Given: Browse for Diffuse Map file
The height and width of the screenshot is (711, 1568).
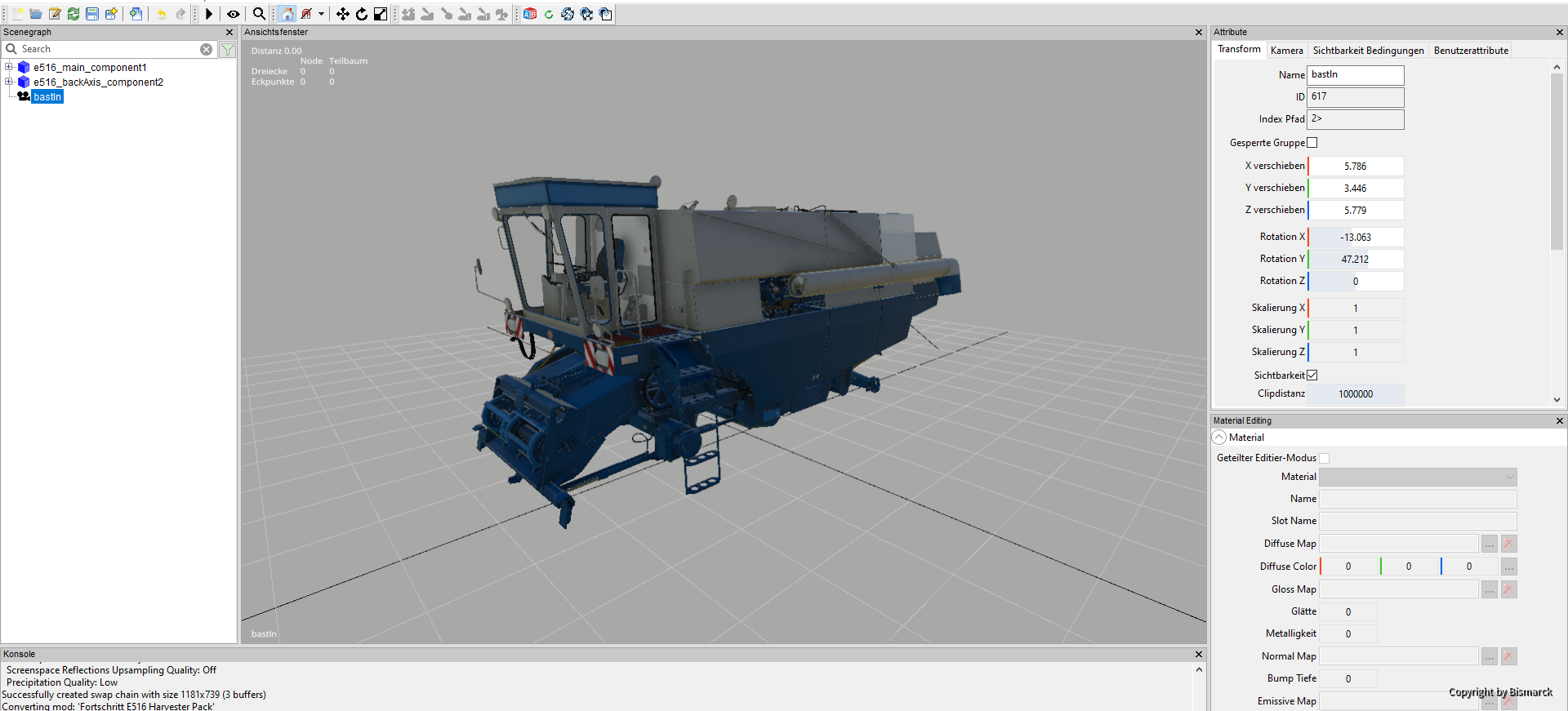Looking at the screenshot, I should click(1490, 544).
